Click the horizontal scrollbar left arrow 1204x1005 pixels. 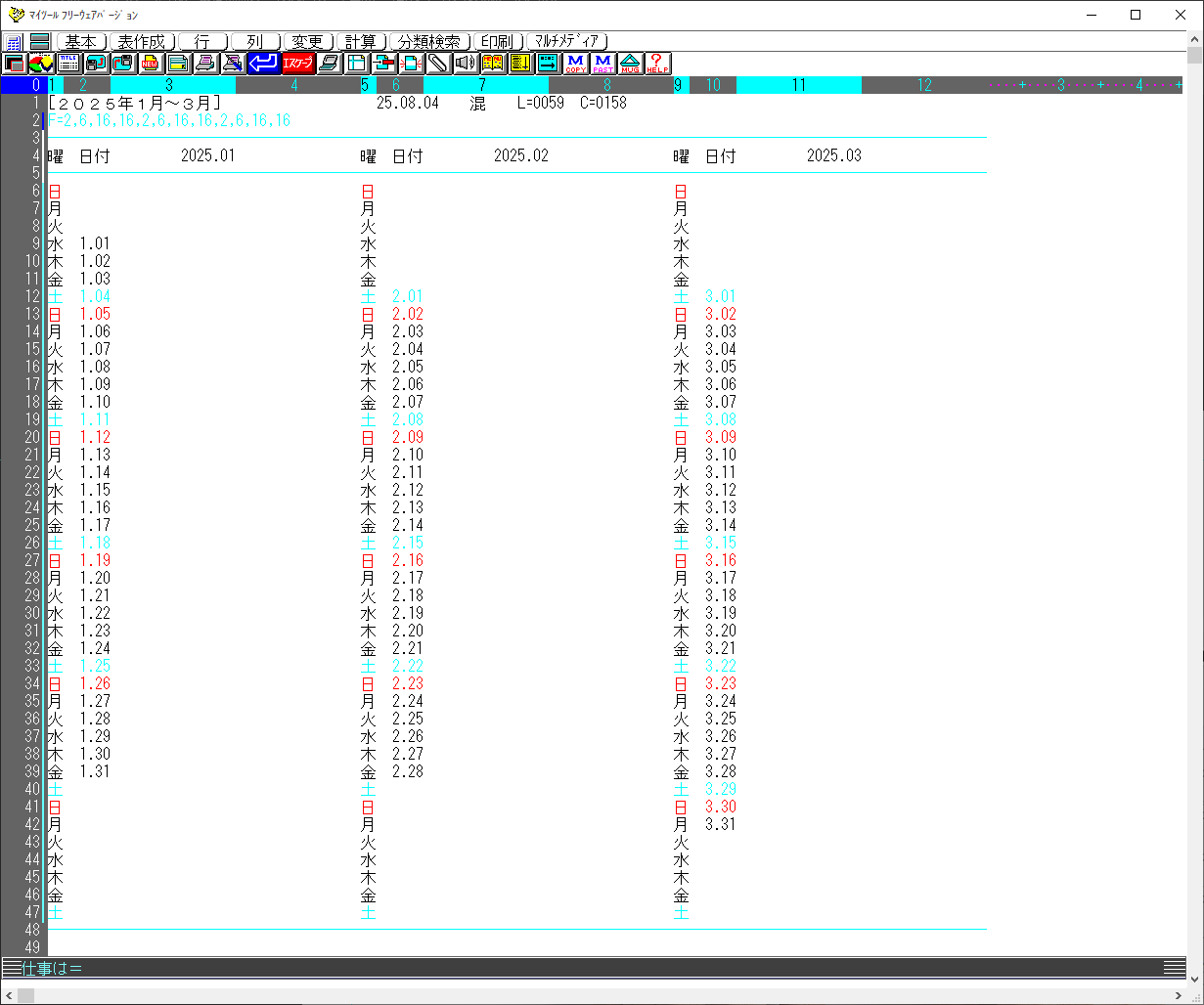(x=9, y=995)
